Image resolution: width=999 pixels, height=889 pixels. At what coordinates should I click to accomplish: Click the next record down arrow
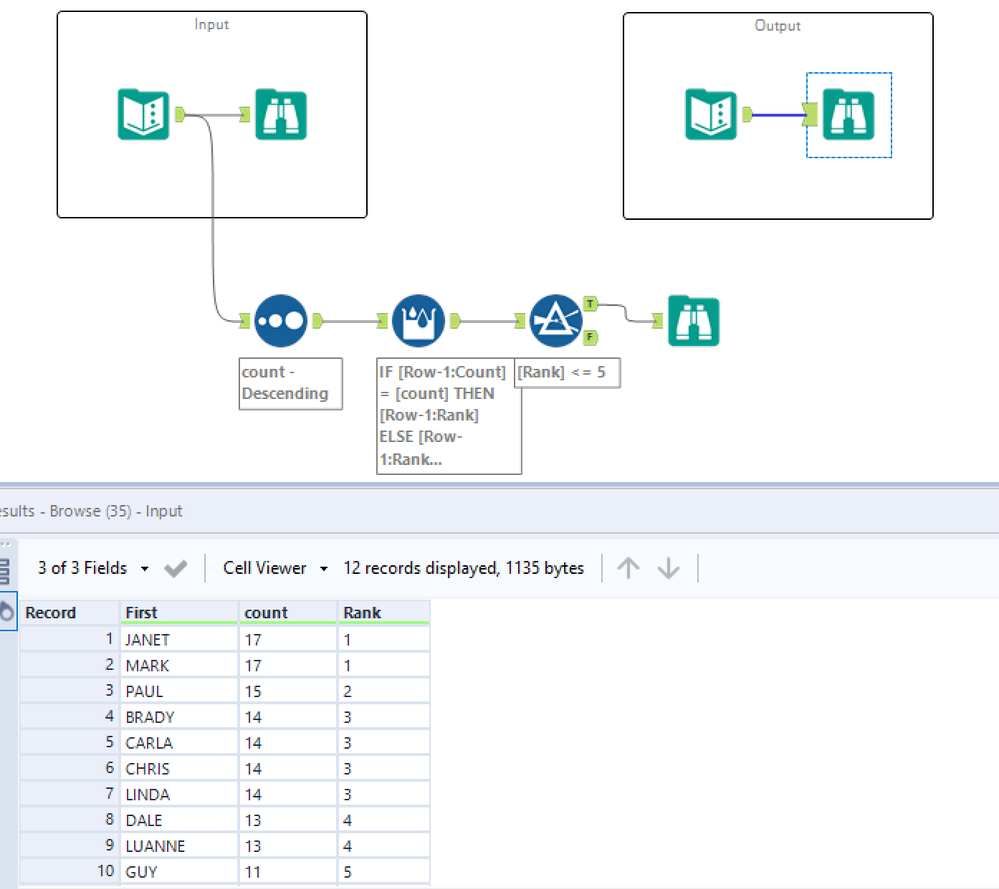point(668,568)
